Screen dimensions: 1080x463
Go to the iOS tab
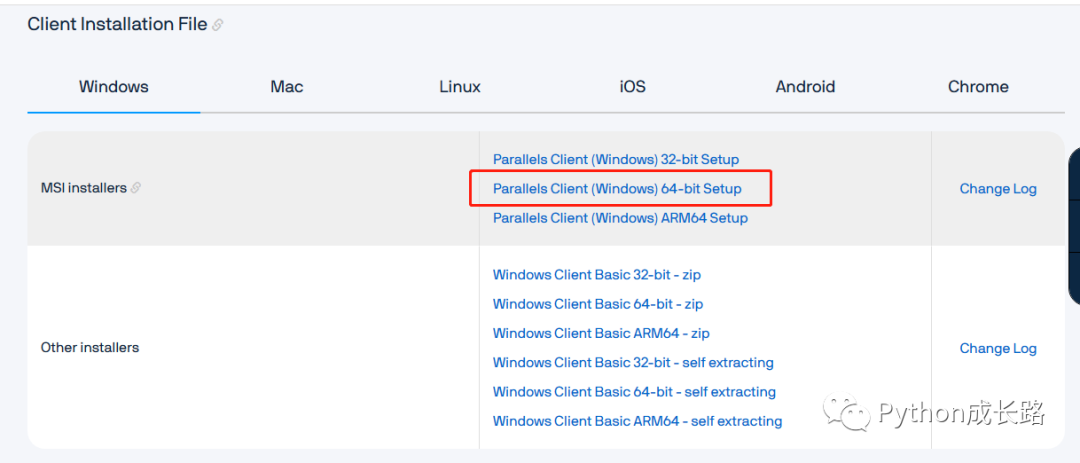click(632, 87)
